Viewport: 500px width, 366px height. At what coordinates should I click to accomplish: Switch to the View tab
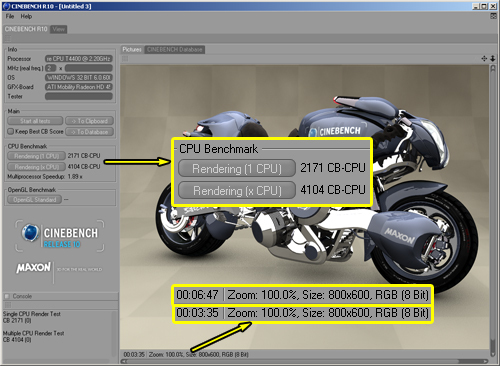click(x=59, y=29)
